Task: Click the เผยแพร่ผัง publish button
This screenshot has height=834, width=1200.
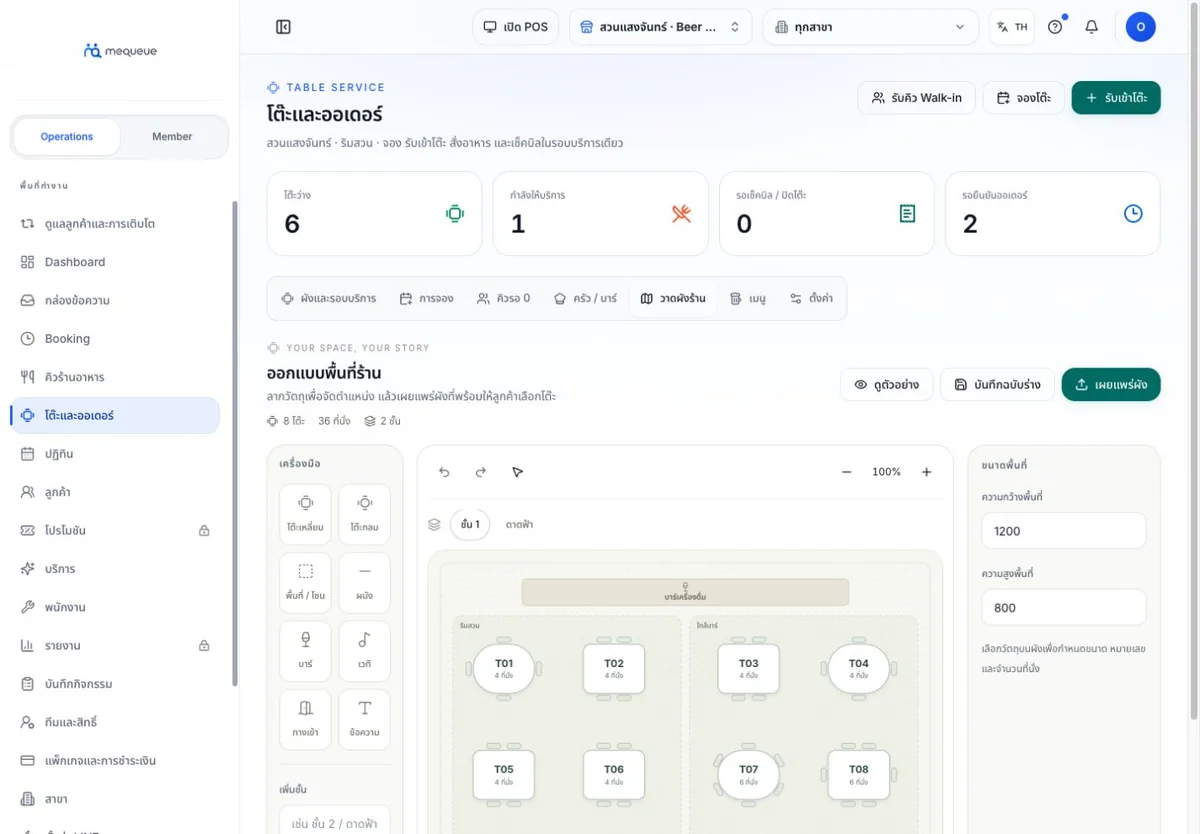Action: 1111,385
